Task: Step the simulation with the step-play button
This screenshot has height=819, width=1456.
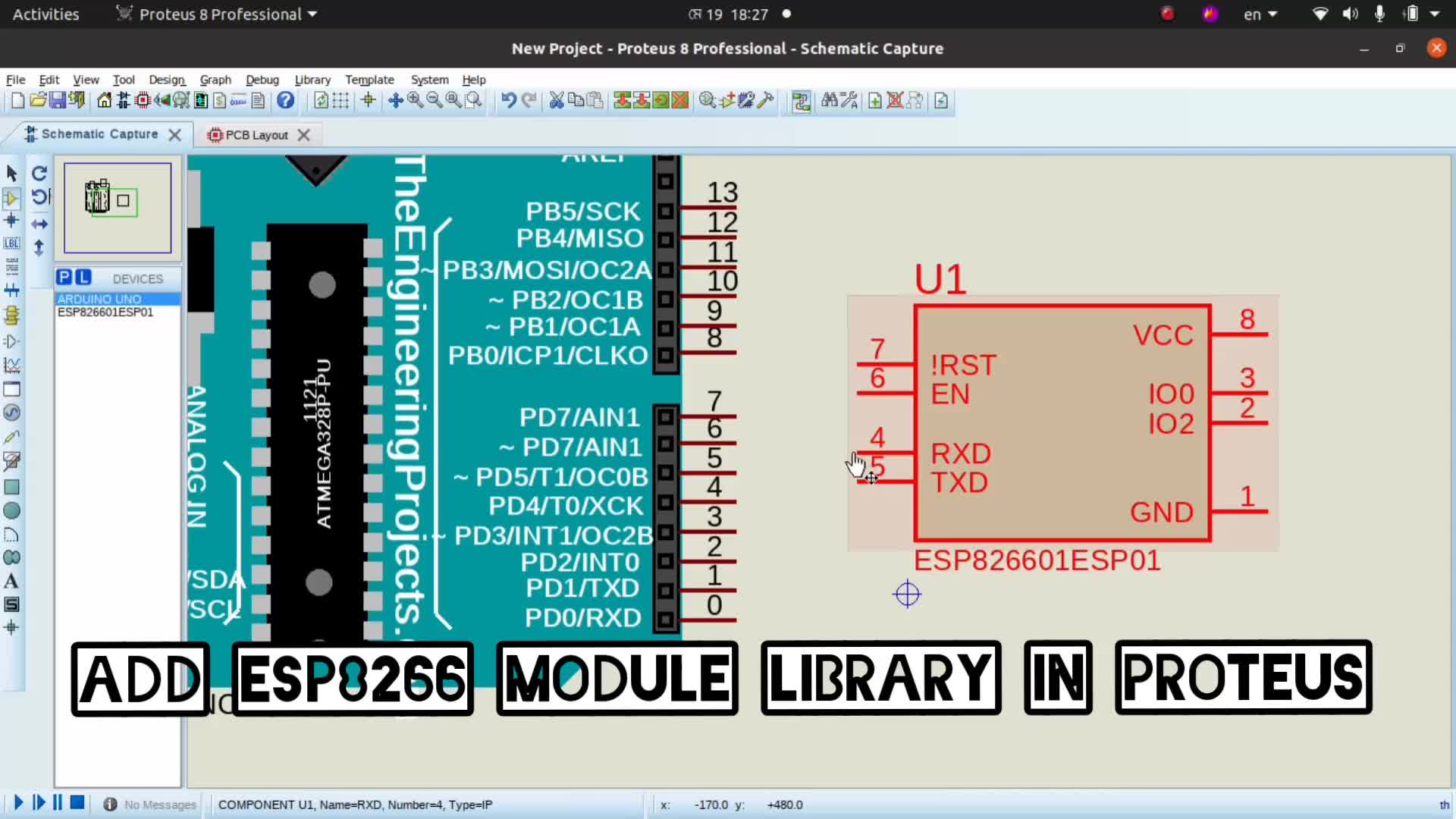Action: click(39, 802)
